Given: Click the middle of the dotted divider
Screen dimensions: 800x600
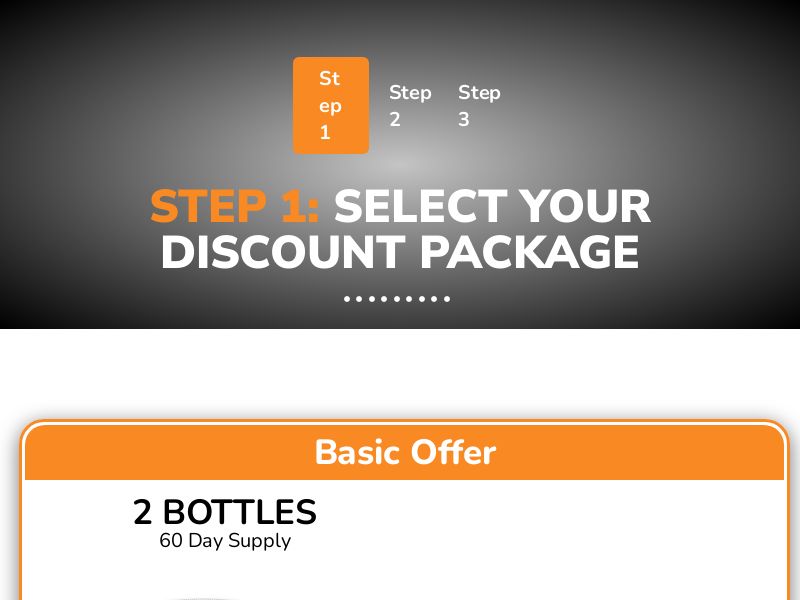Looking at the screenshot, I should [x=397, y=298].
